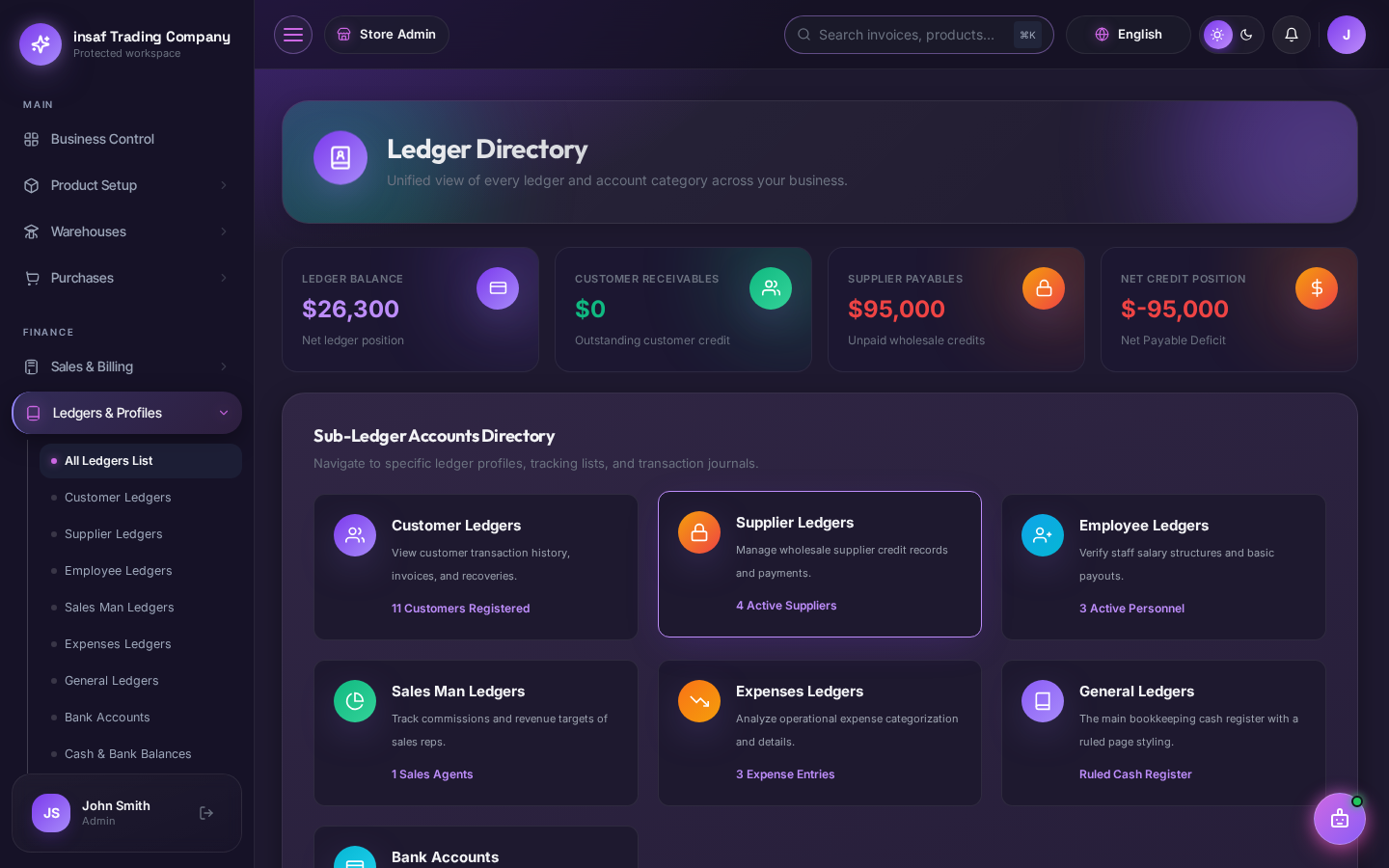Open Employee Ledgers submenu item
Image resolution: width=1389 pixels, height=868 pixels.
(141, 571)
